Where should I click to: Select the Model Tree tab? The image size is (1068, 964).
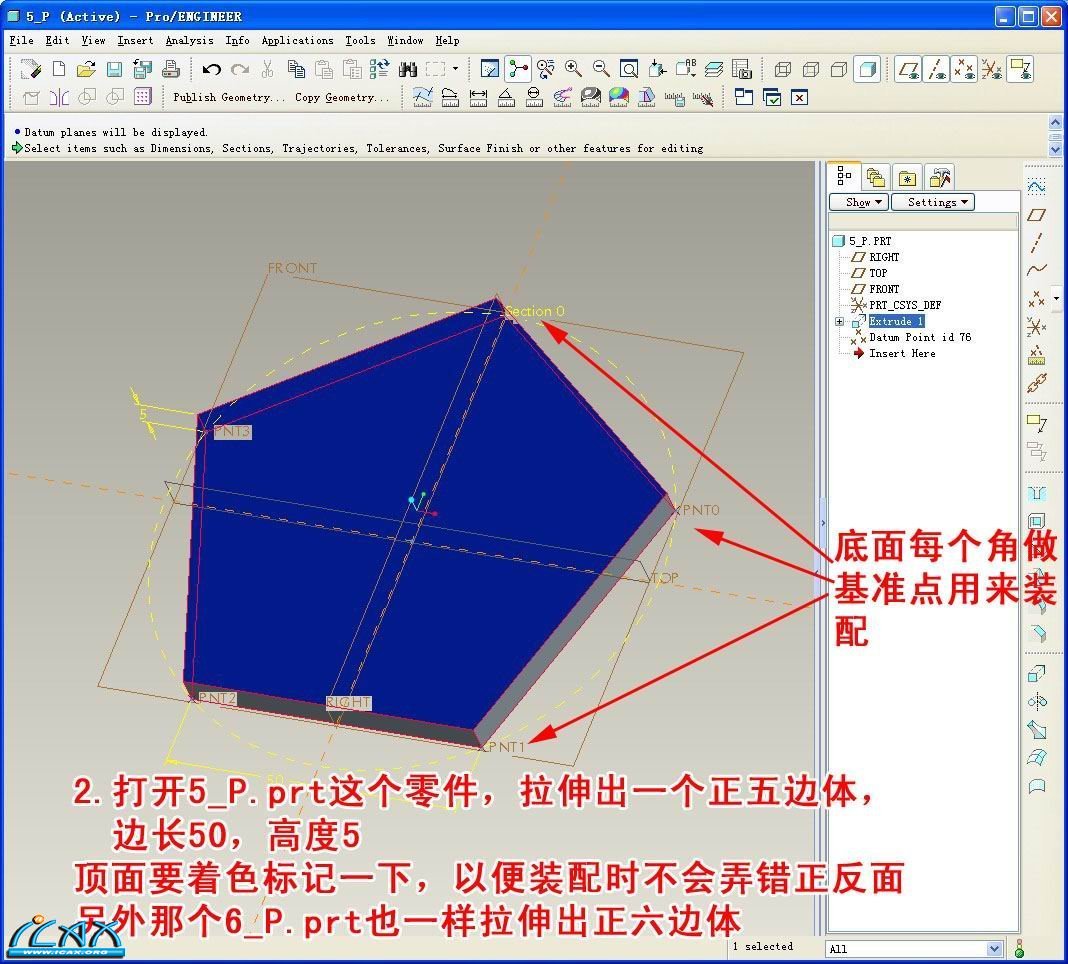845,176
